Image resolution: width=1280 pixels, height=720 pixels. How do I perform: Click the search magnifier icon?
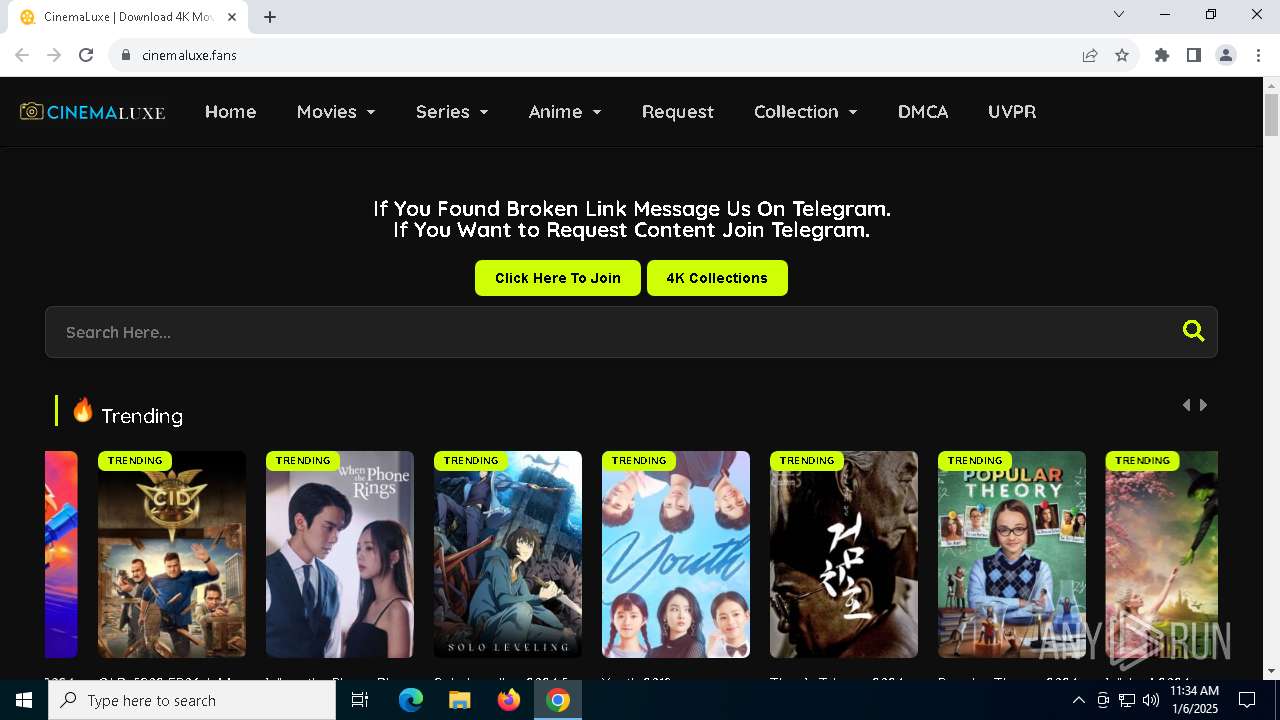click(1193, 331)
